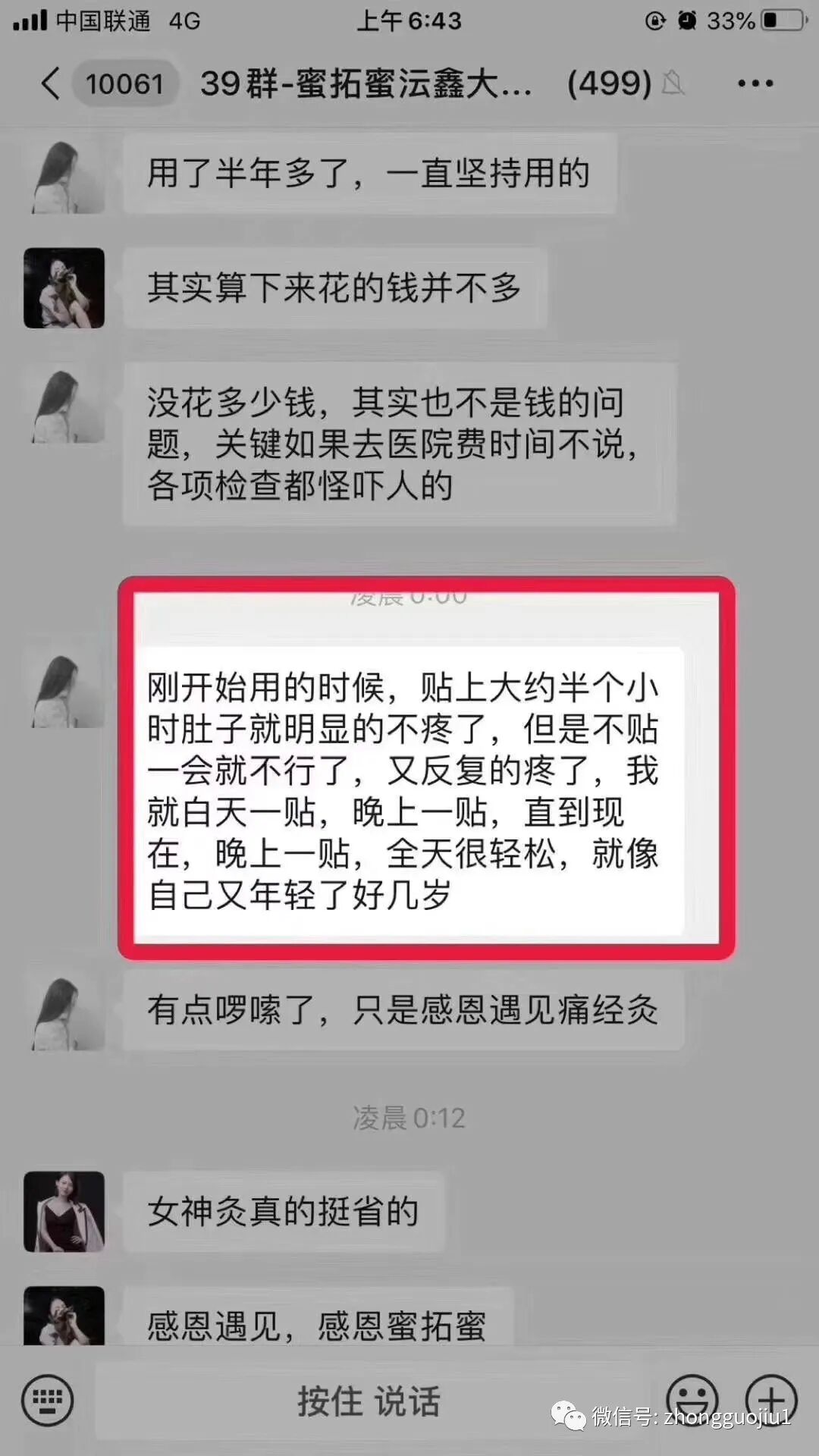The width and height of the screenshot is (819, 1456).
Task: Open avatar beside 其实算下来花的钱并不多
Action: [64, 288]
